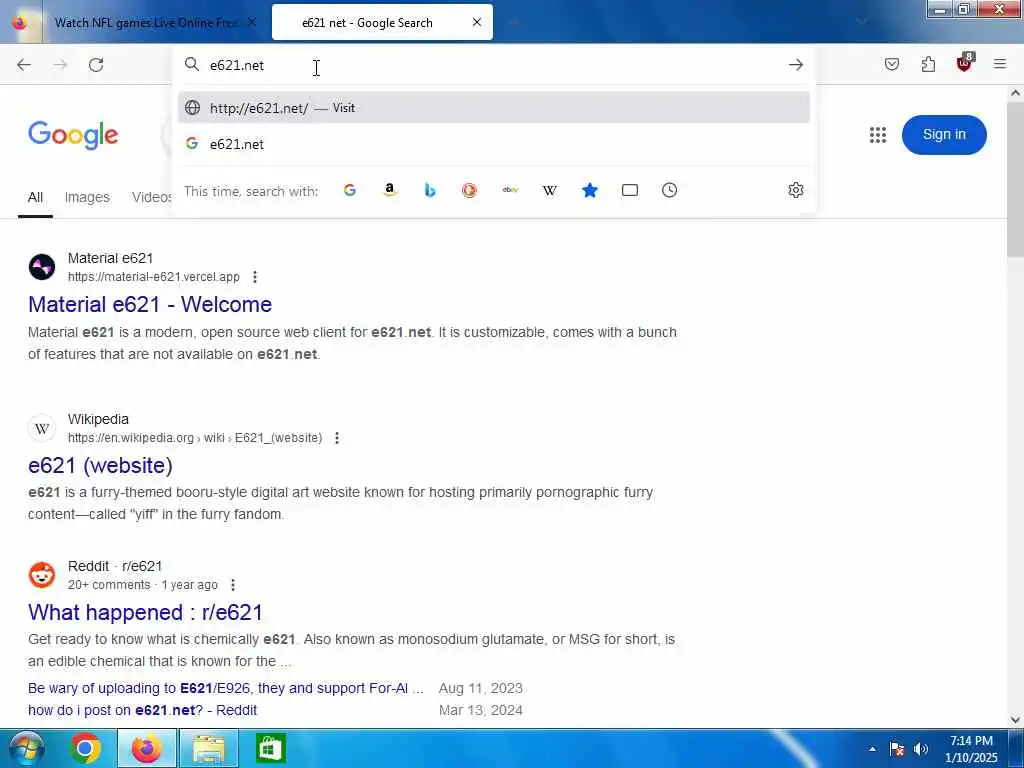Image resolution: width=1024 pixels, height=768 pixels.
Task: Open the Extensions puzzle icon
Action: pyautogui.click(x=928, y=64)
